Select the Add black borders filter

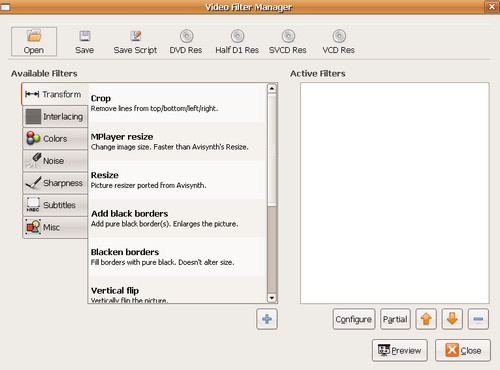pyautogui.click(x=177, y=218)
